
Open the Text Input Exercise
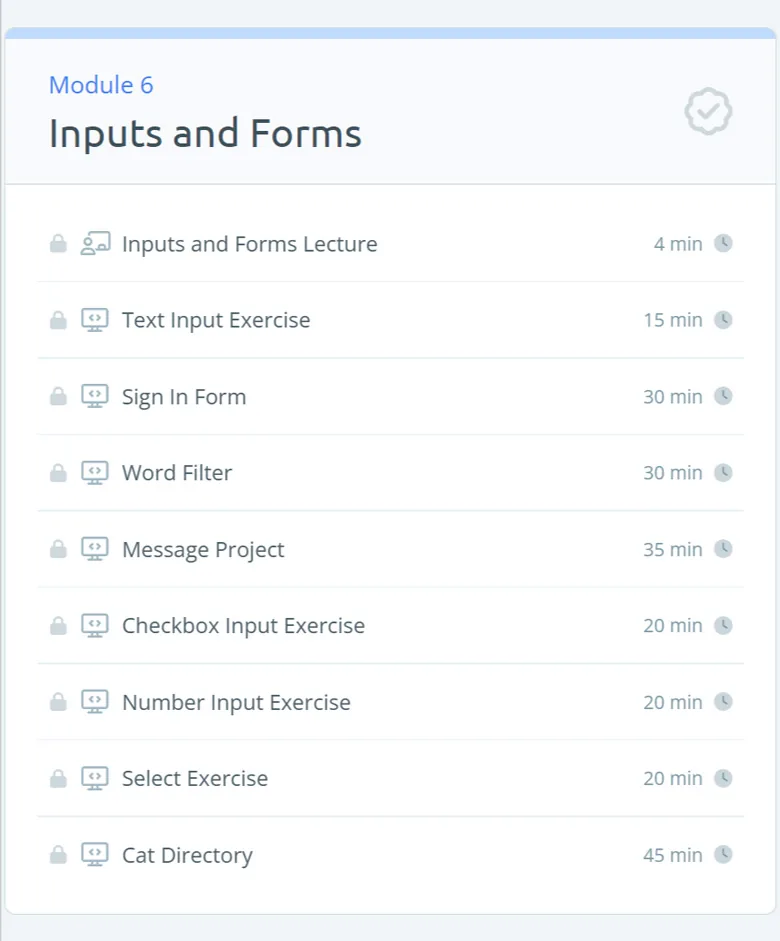pyautogui.click(x=391, y=320)
